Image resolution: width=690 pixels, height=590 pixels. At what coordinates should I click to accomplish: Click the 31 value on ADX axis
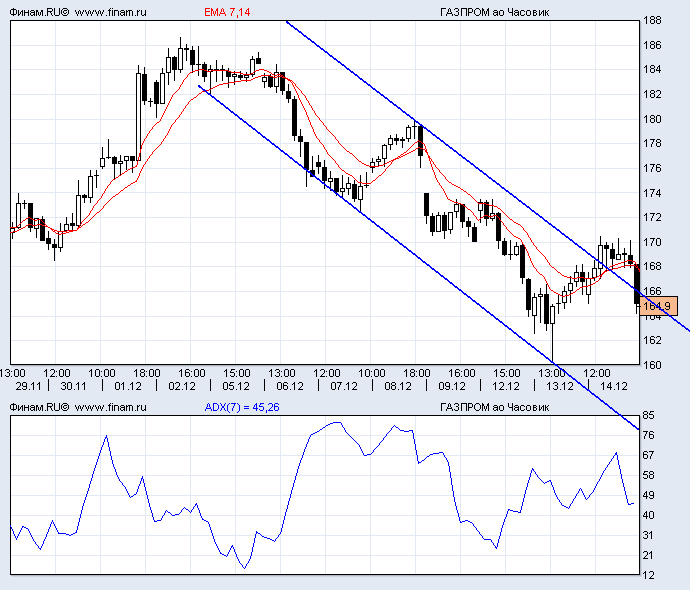(x=649, y=535)
